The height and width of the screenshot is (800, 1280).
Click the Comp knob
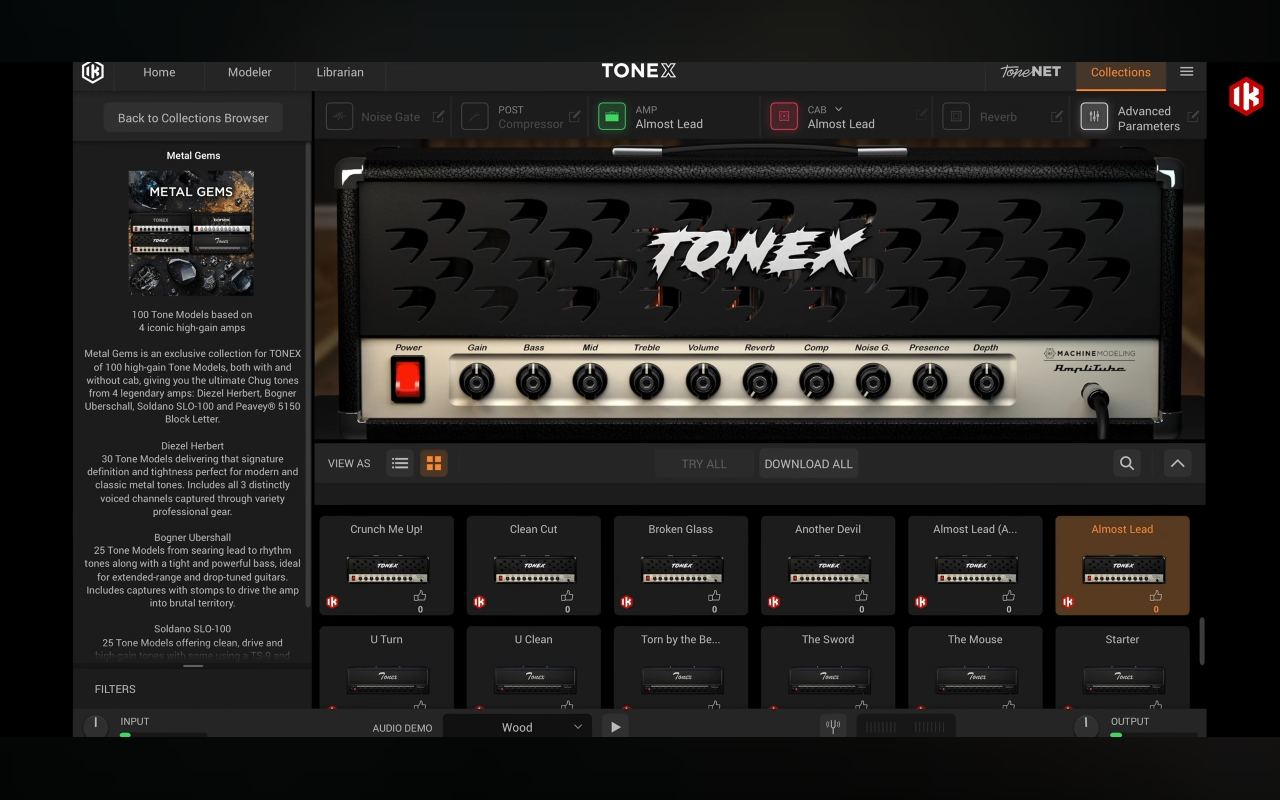(x=816, y=380)
